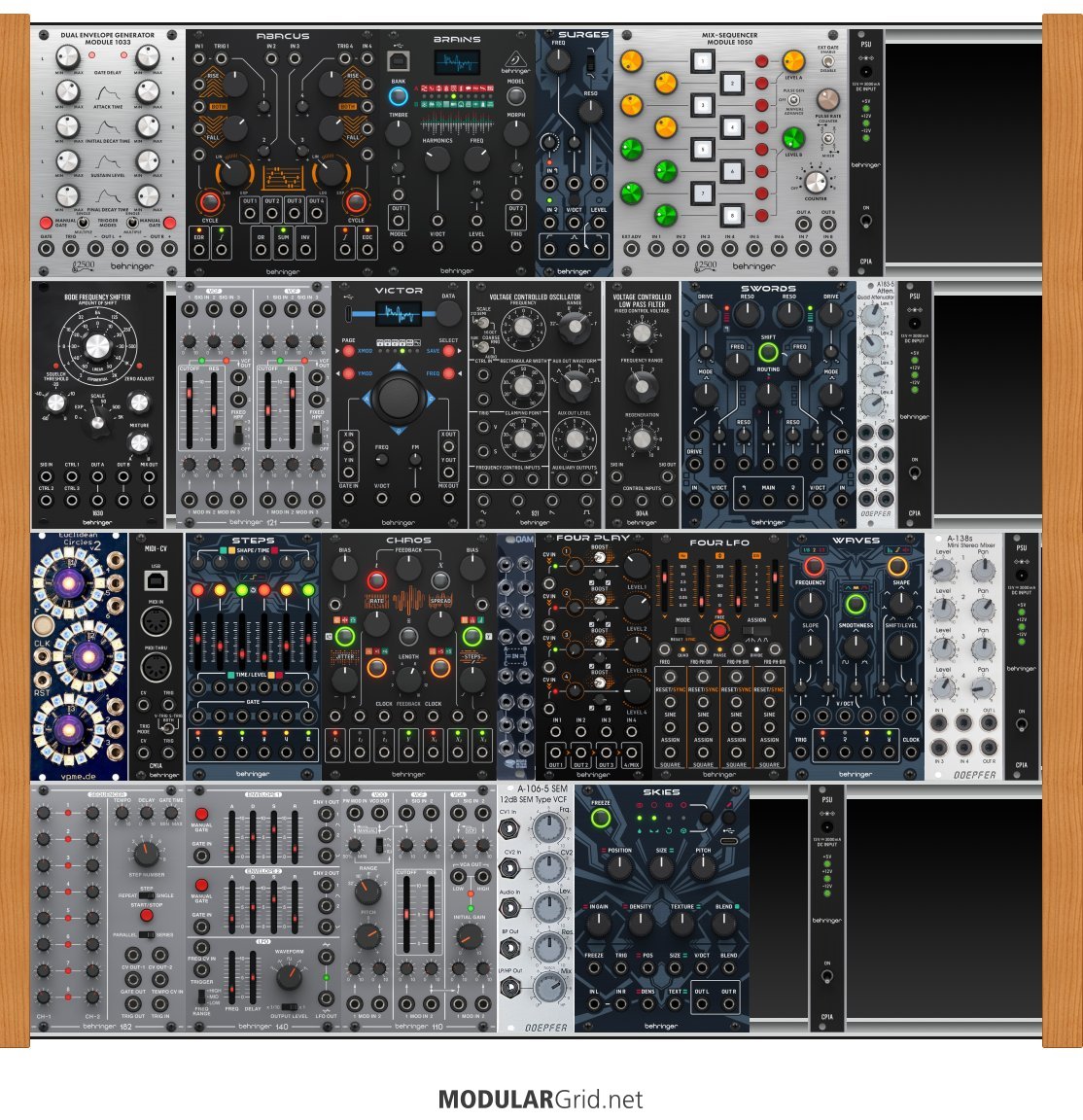Toggle OUTPUT LEVEL switch on module 140
This screenshot has height=1120, width=1083.
(x=290, y=1007)
